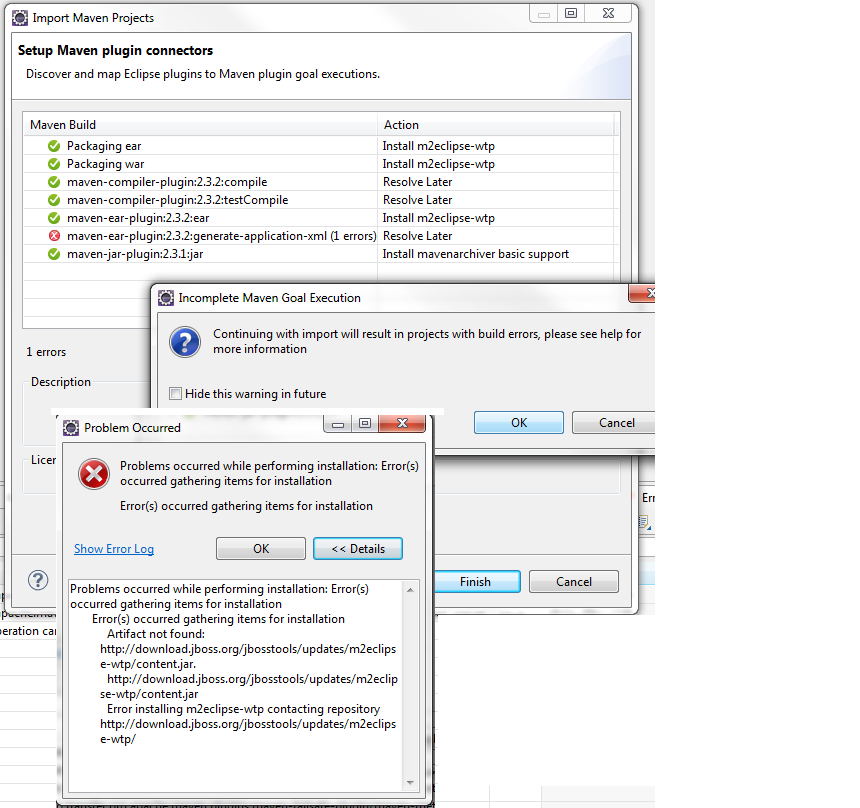Confirm OK in Incomplete Maven Goal Execution dialog
The height and width of the screenshot is (808, 860).
tap(519, 423)
